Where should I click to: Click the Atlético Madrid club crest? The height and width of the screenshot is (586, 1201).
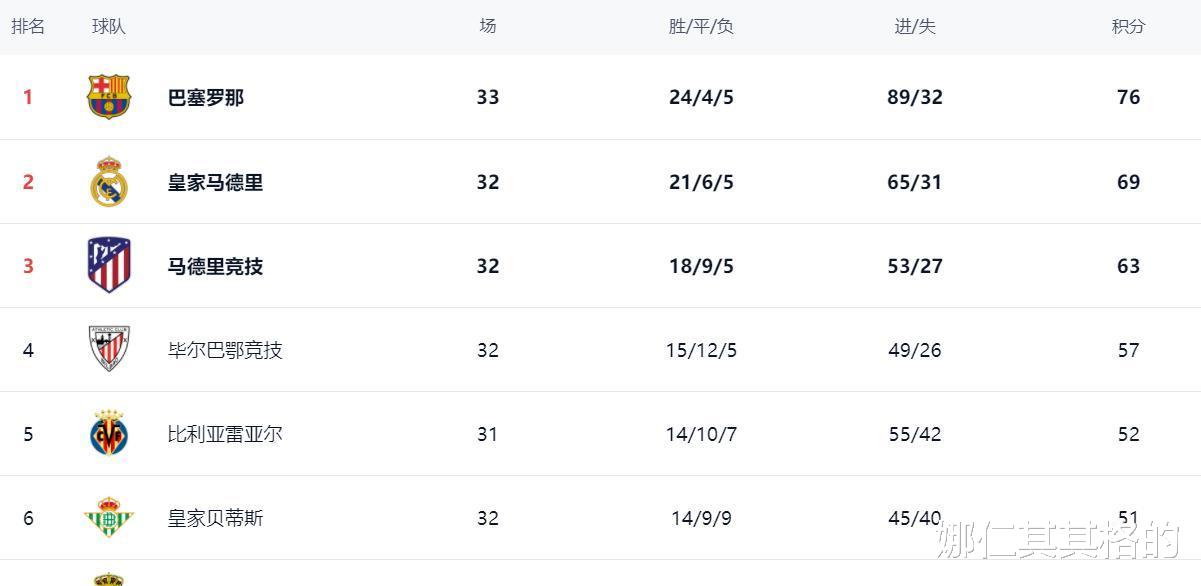(109, 265)
